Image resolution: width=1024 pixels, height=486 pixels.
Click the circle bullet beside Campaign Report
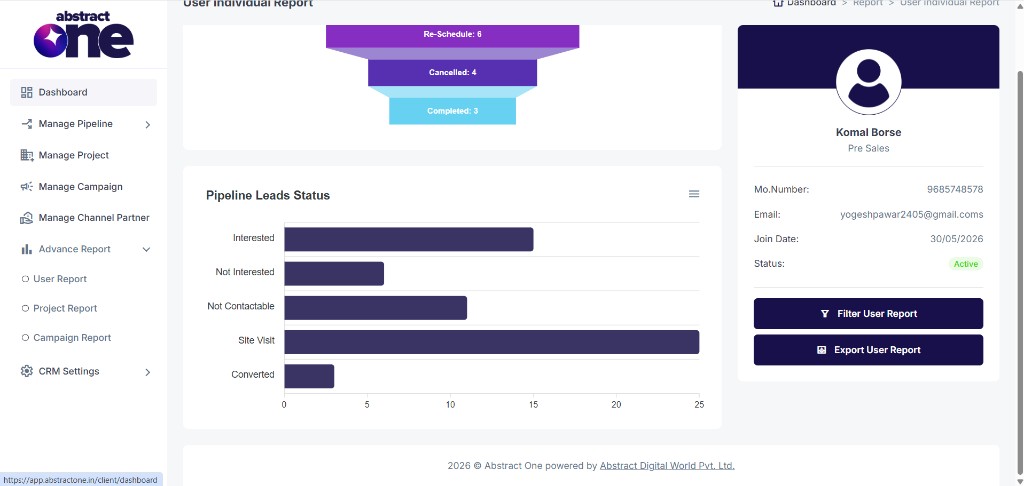click(x=25, y=338)
